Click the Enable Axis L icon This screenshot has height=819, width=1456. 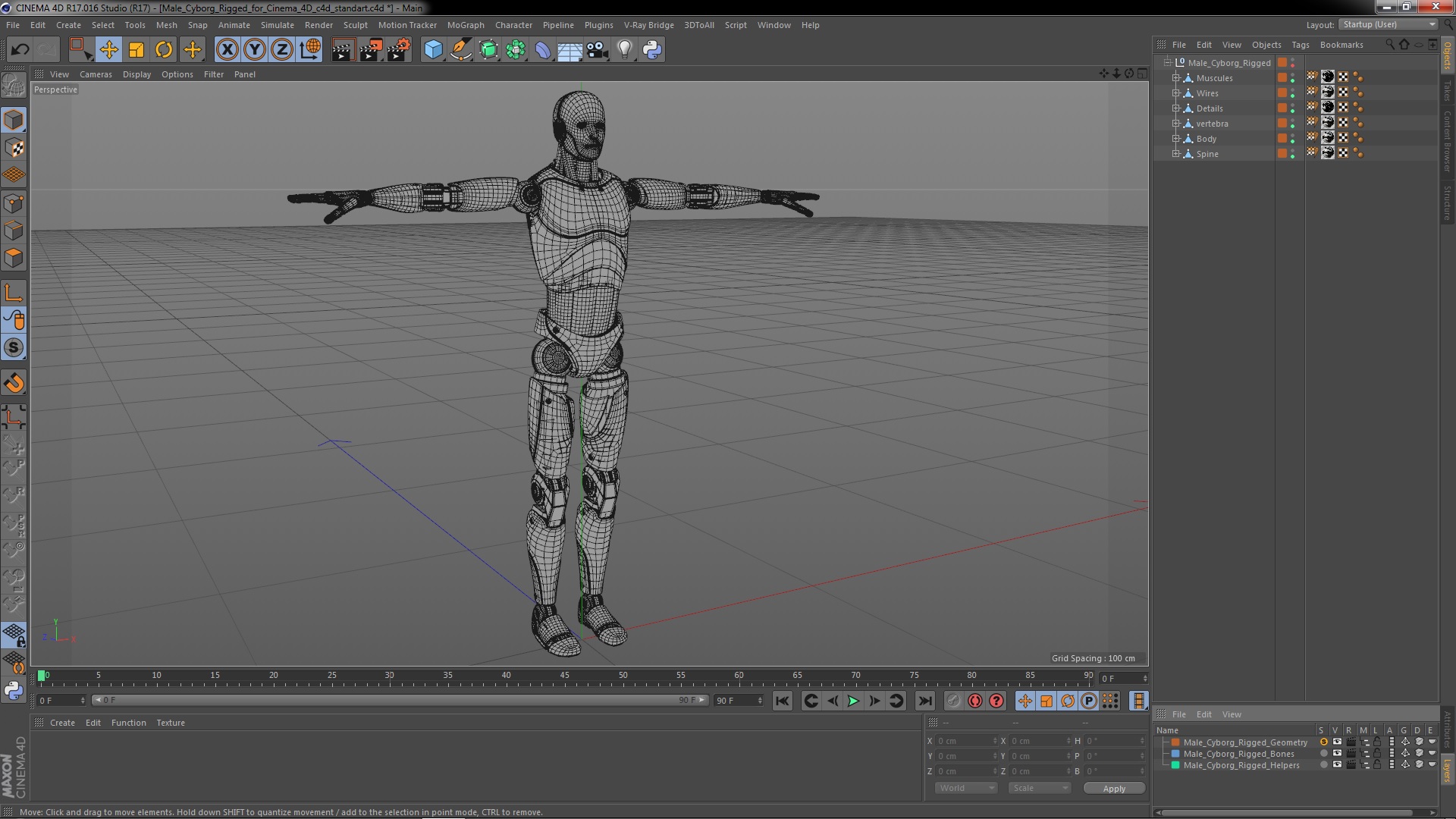[x=14, y=293]
